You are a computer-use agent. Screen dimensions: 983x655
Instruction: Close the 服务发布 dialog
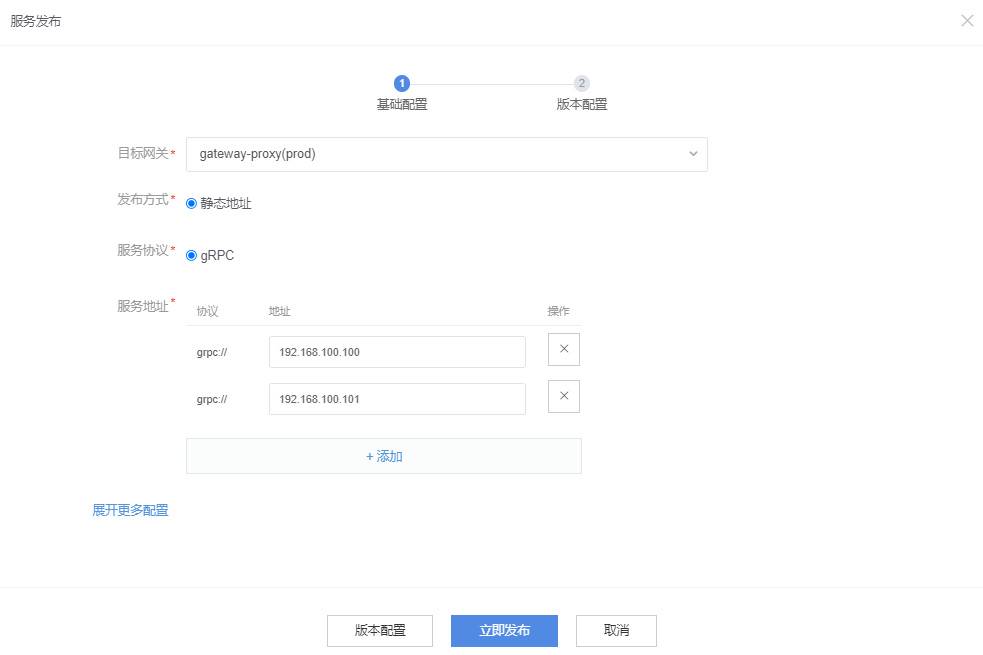point(967,21)
